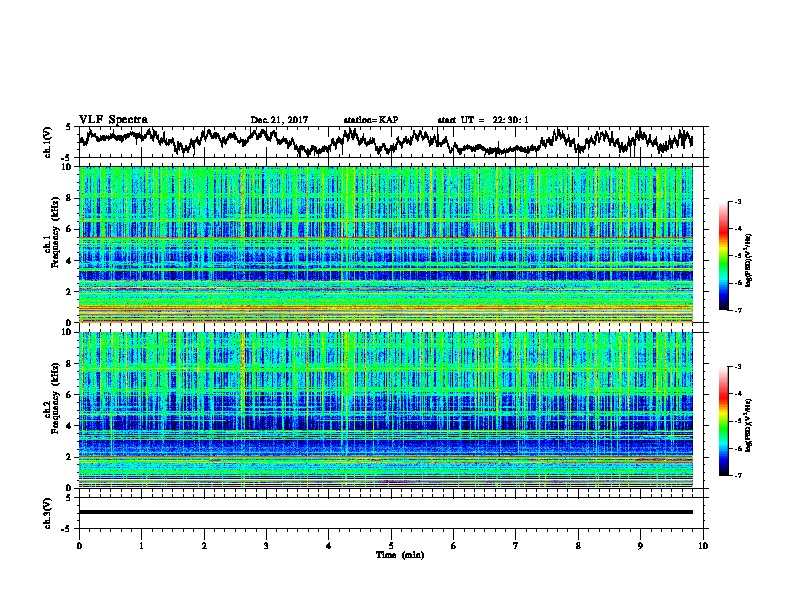Click time axis tick label "10"
Image resolution: width=792 pixels, height=612 pixels.
(x=703, y=546)
